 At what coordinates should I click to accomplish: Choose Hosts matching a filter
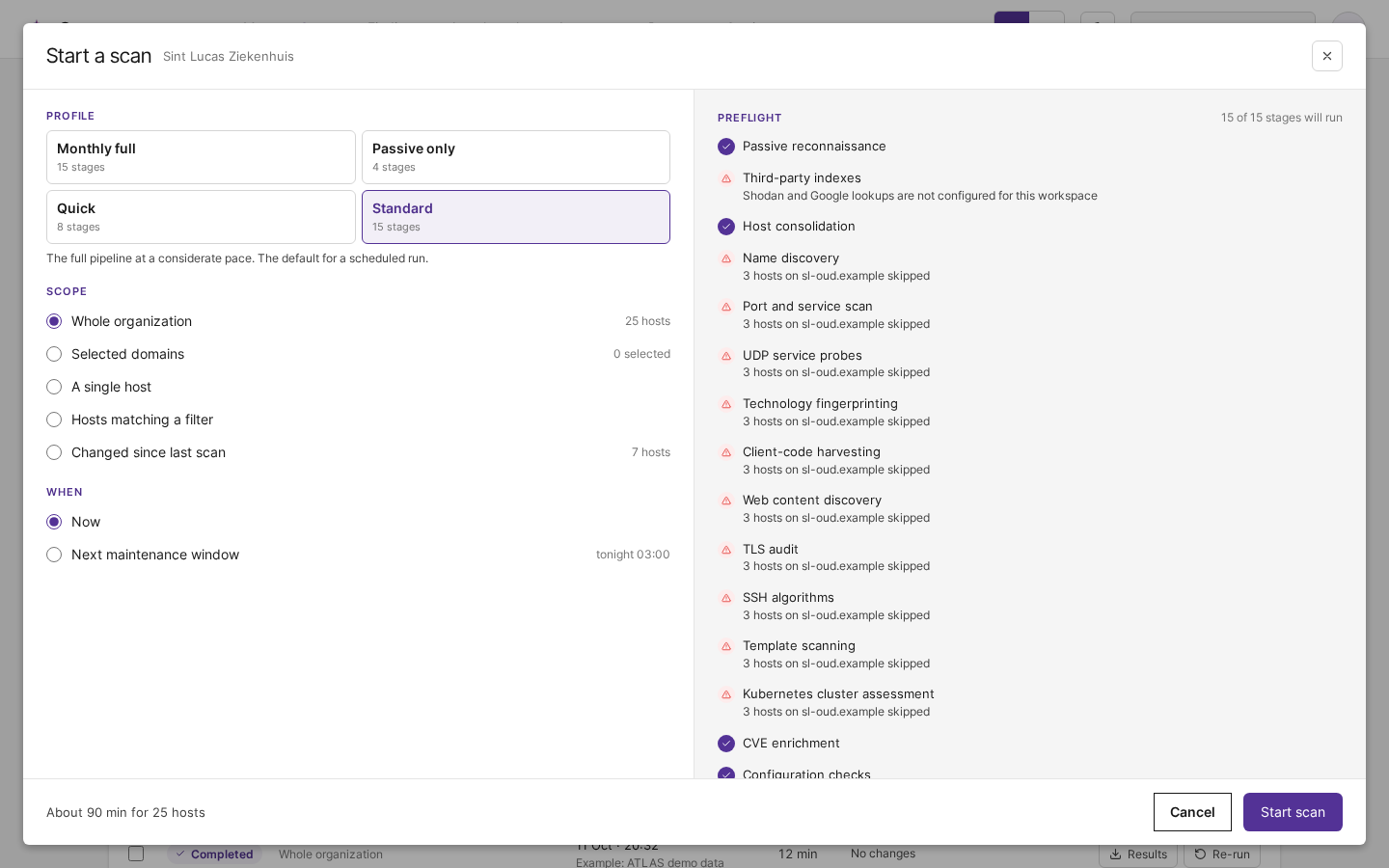pos(358,420)
